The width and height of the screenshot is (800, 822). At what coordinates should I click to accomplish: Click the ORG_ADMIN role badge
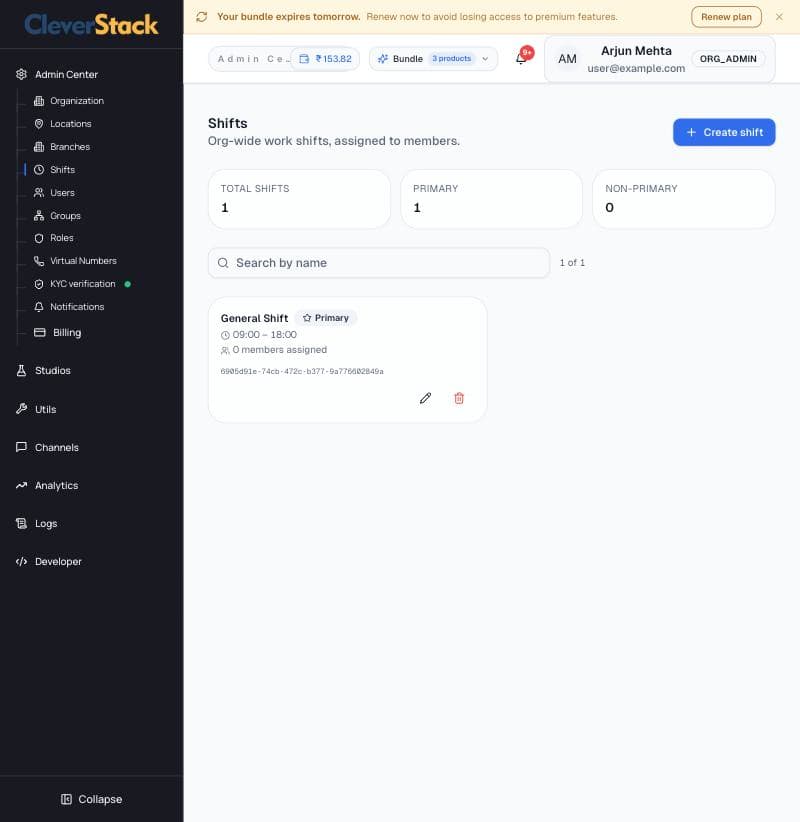[728, 59]
